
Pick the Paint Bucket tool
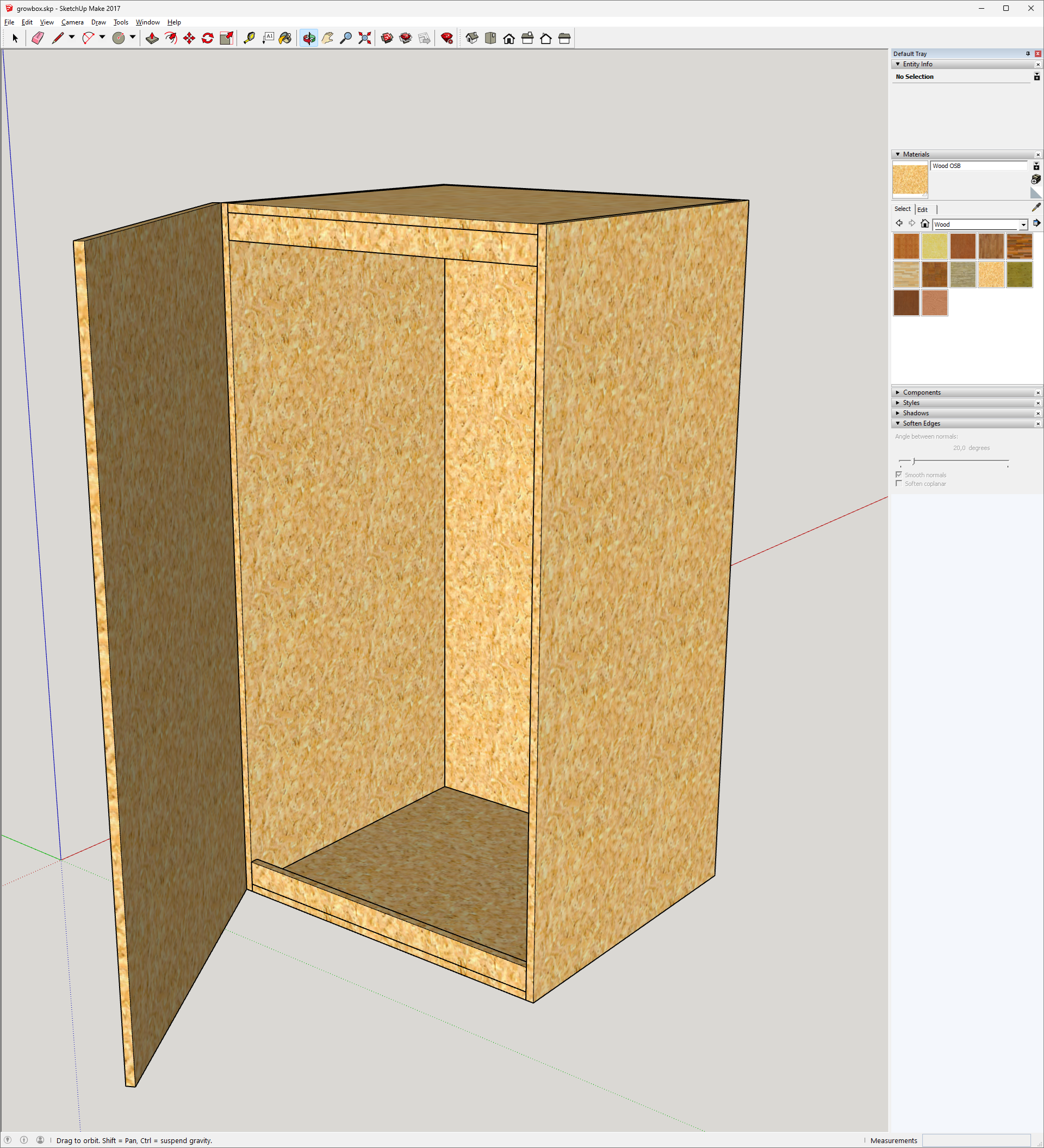click(x=285, y=38)
